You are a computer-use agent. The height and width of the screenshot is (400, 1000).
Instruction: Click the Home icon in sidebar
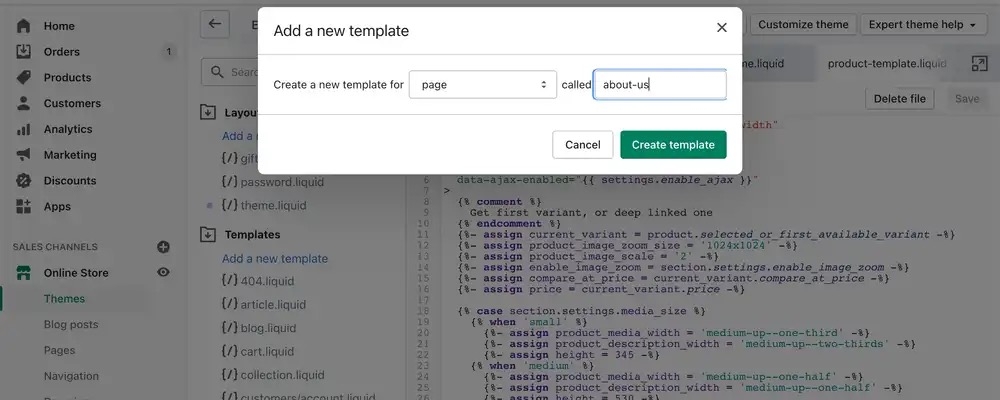click(23, 25)
